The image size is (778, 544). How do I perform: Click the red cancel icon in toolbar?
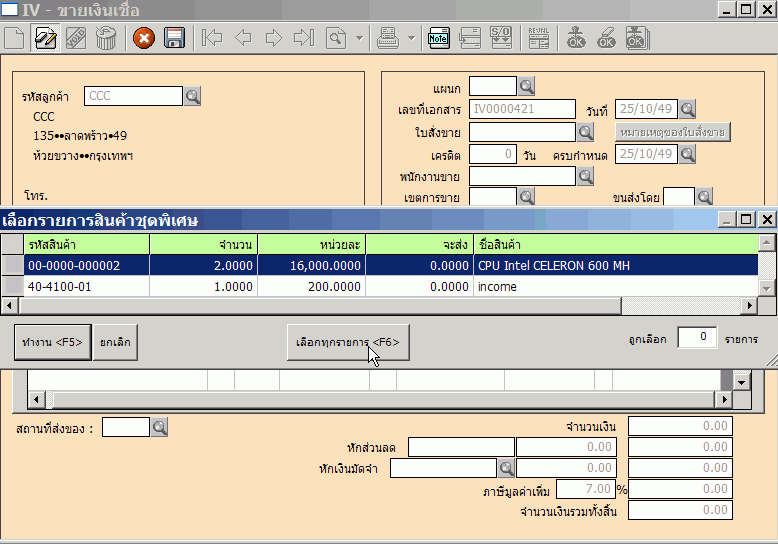[144, 39]
